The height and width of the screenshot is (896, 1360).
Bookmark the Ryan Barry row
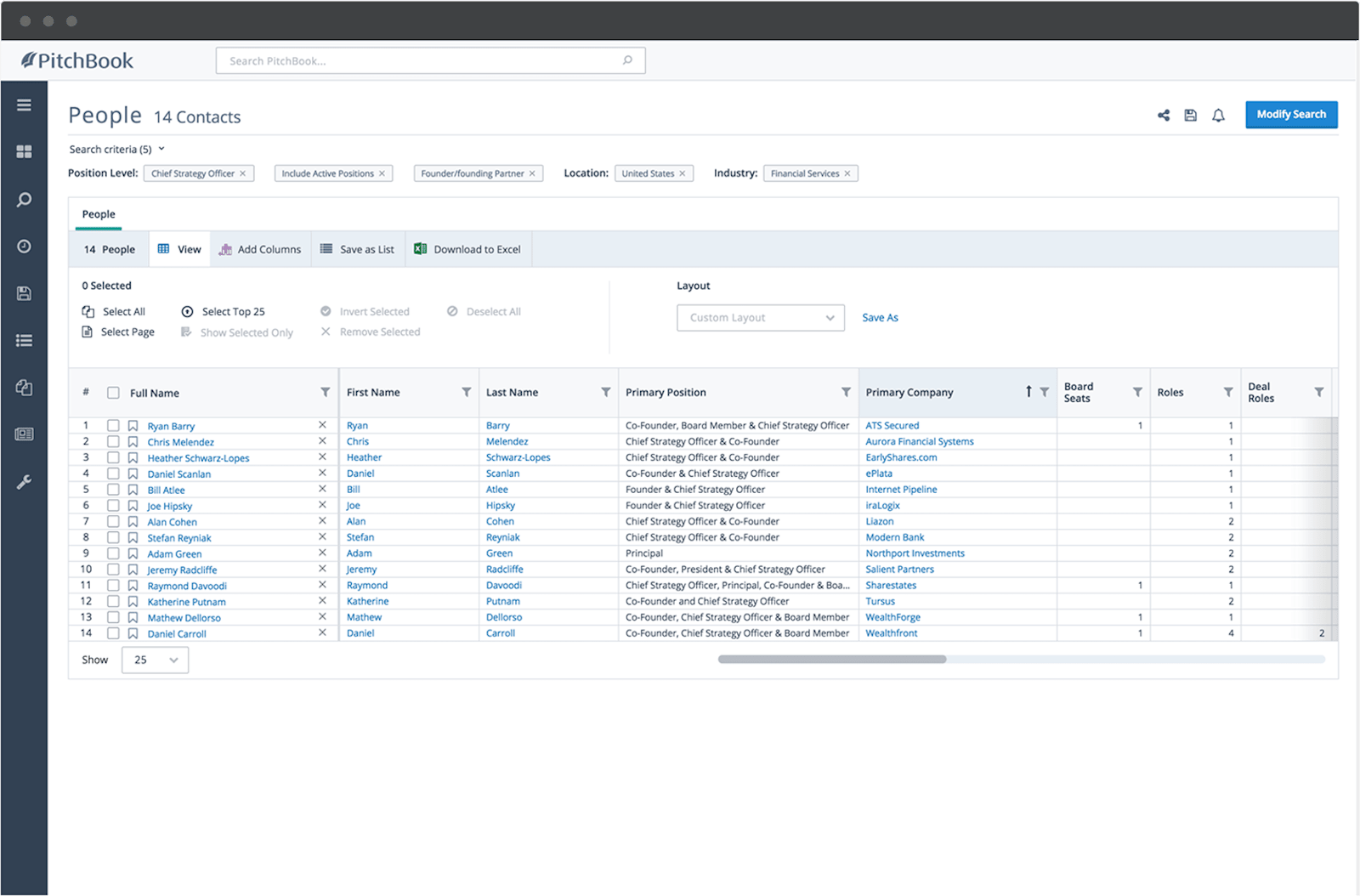pyautogui.click(x=133, y=426)
